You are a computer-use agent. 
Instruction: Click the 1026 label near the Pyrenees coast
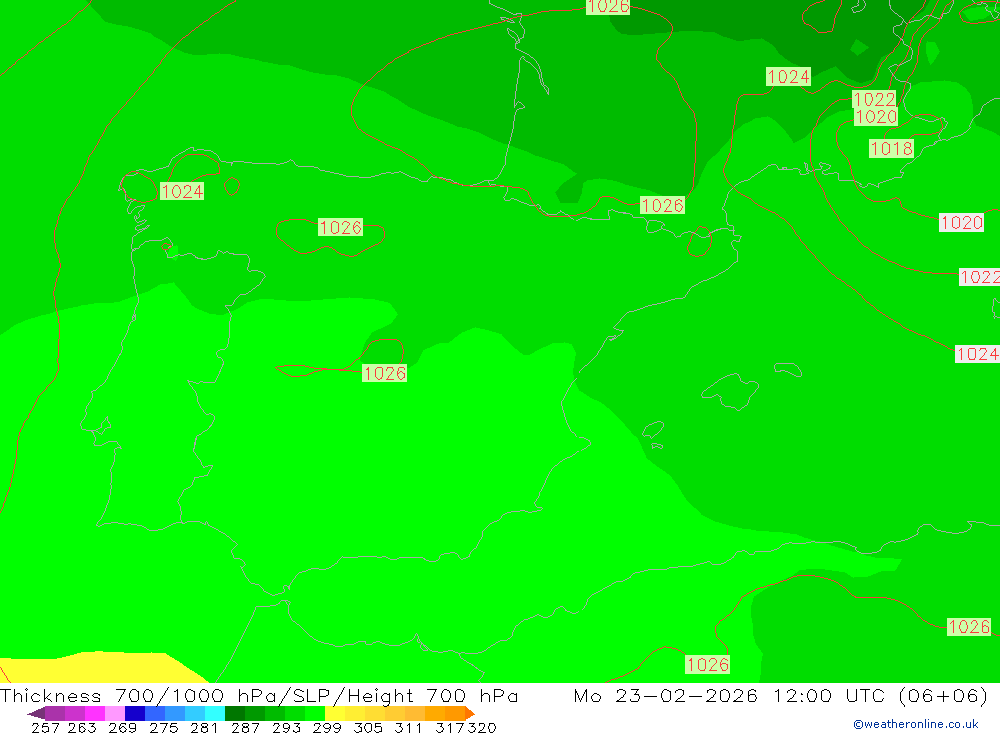[x=663, y=205]
